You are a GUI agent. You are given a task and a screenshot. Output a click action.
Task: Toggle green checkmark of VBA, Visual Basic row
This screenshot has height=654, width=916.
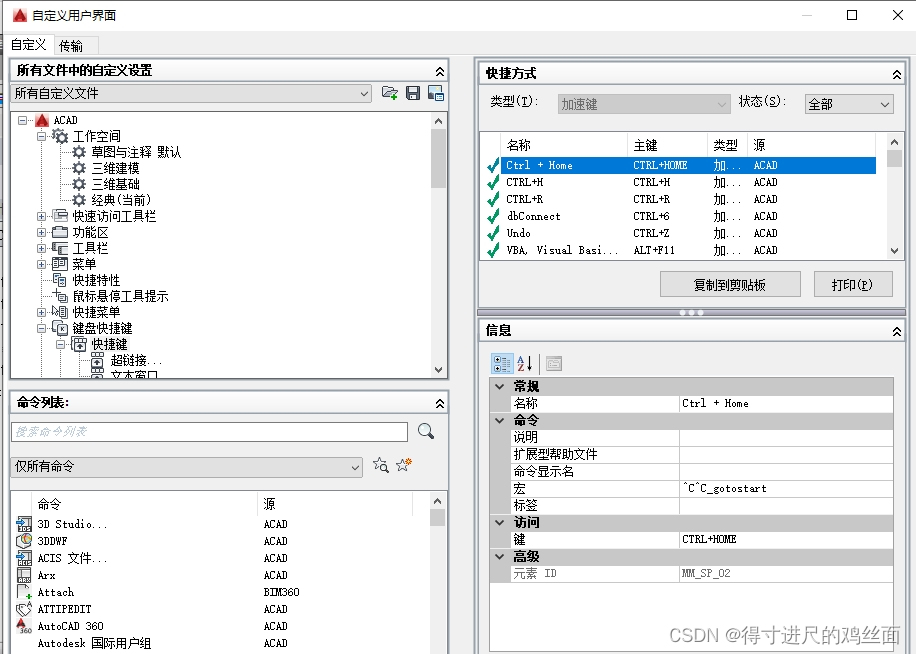(x=492, y=250)
